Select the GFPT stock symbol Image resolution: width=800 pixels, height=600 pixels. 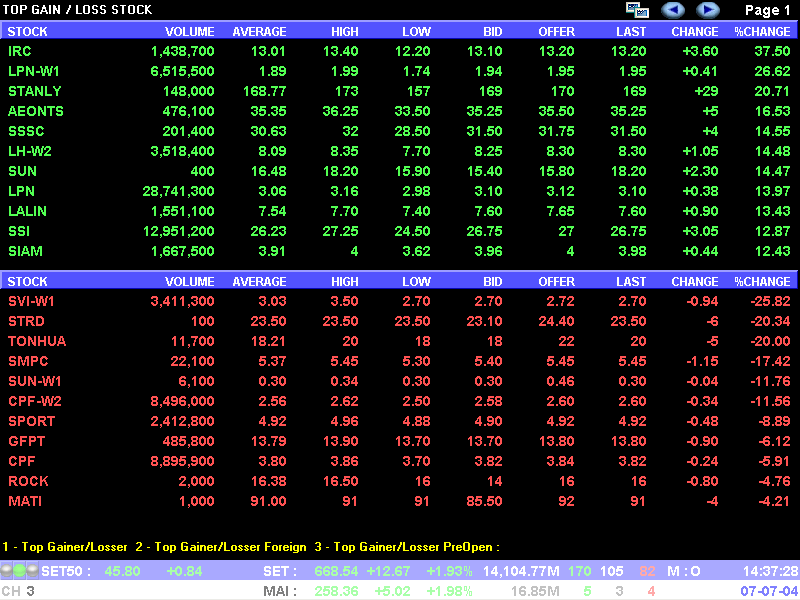pyautogui.click(x=27, y=441)
